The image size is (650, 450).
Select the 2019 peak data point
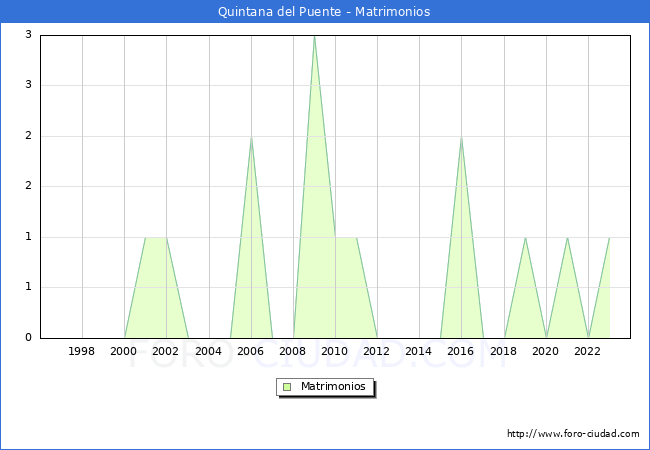pyautogui.click(x=525, y=238)
